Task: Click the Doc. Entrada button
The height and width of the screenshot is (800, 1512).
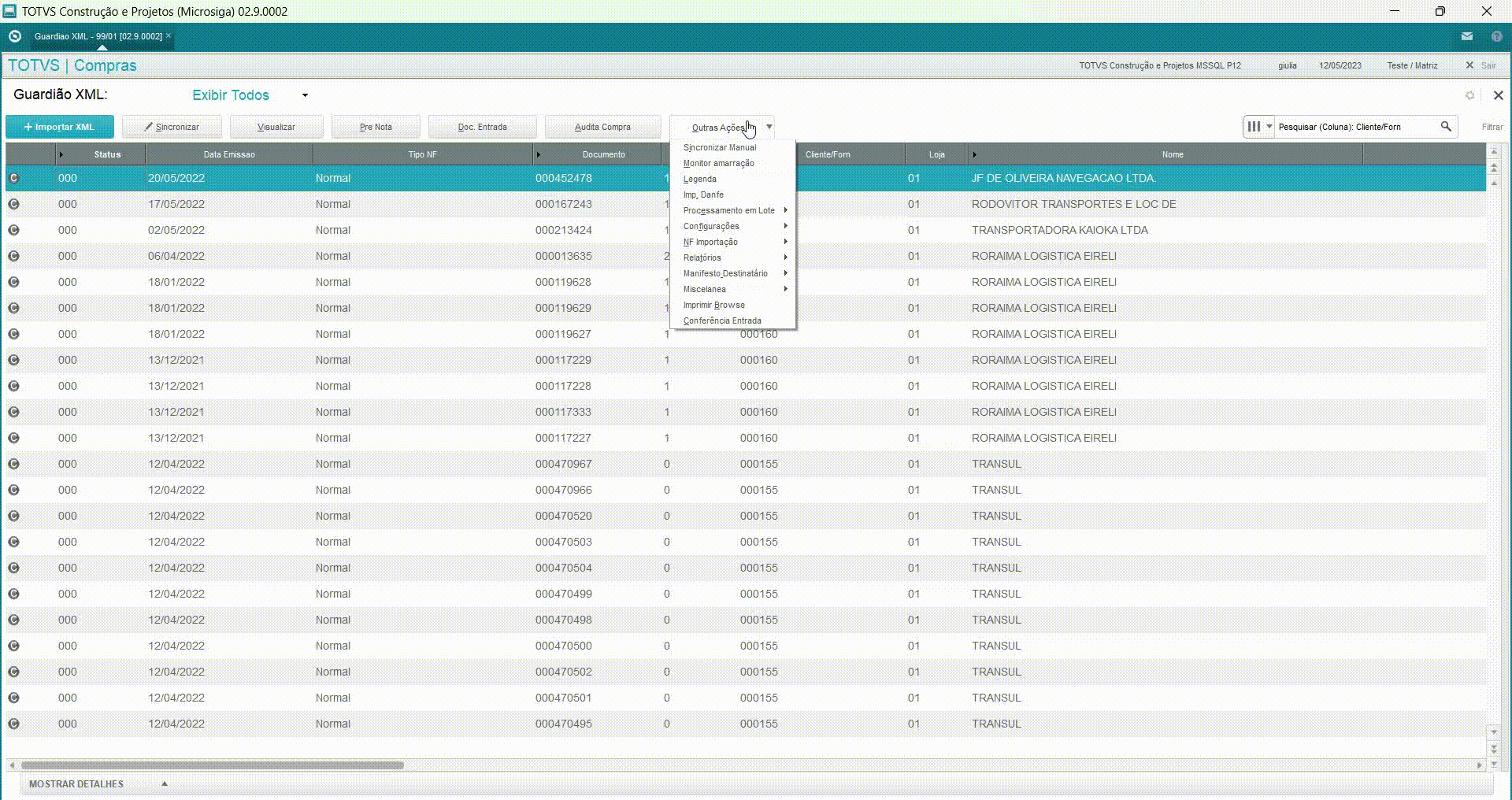Action: tap(483, 127)
